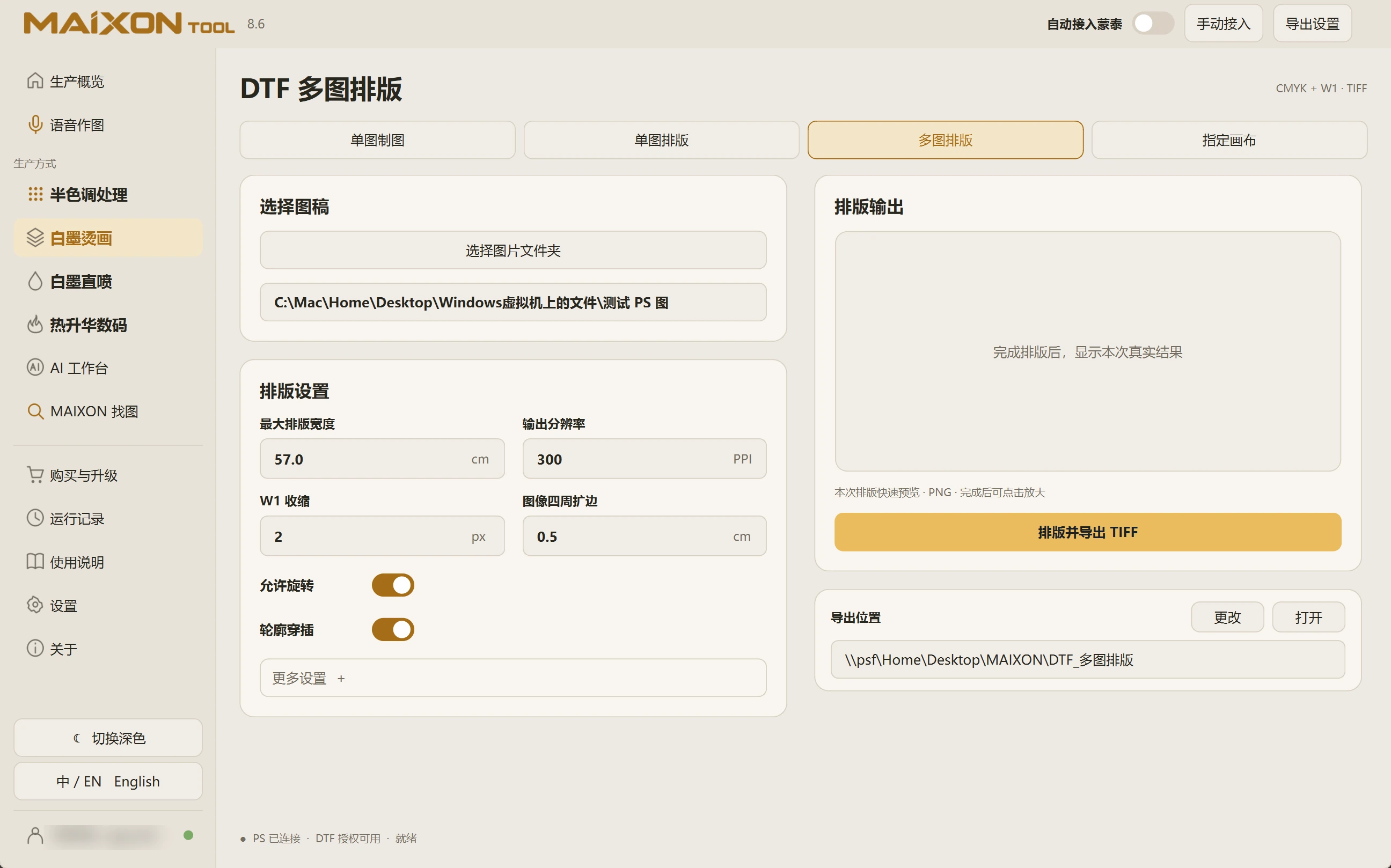This screenshot has width=1391, height=868.
Task: Click the MAIXON TOOL logo
Action: 129,24
